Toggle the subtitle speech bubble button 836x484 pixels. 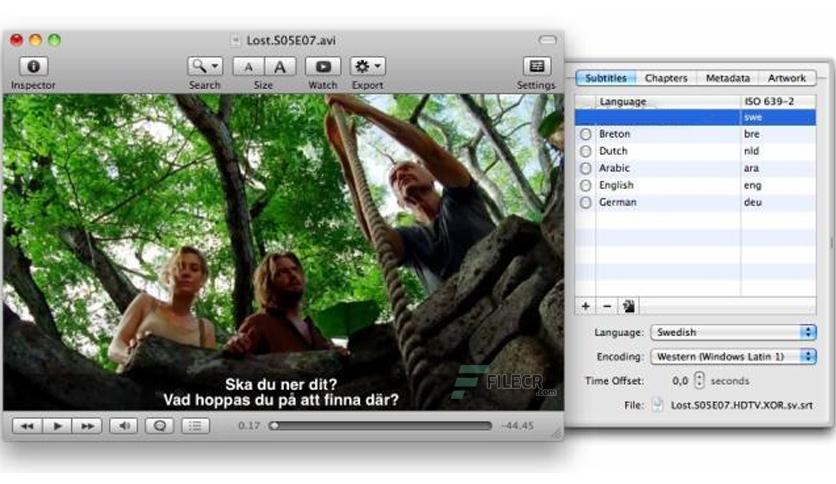tap(159, 425)
